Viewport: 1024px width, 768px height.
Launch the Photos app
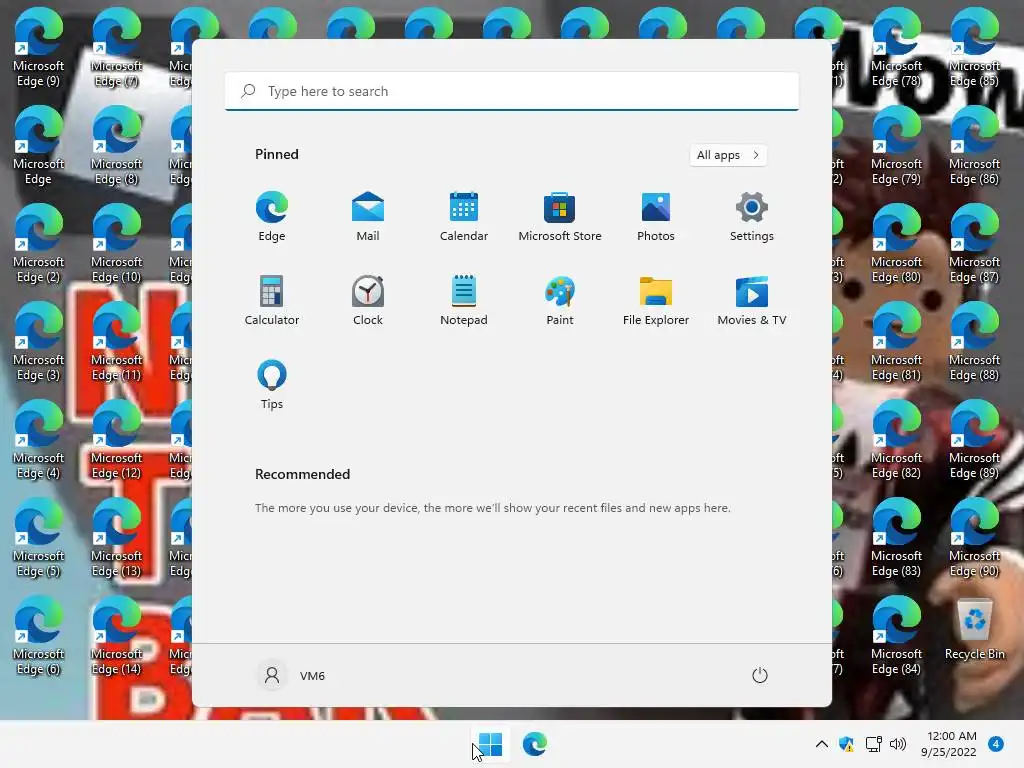656,216
